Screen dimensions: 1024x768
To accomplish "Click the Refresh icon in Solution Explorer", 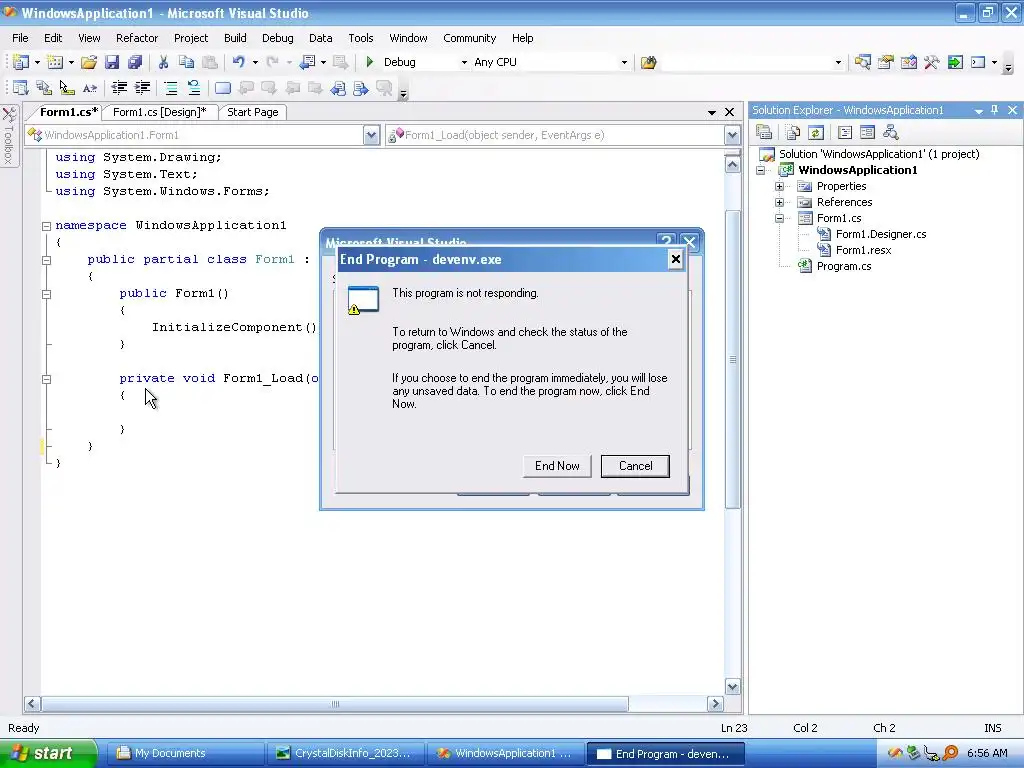I will pos(816,133).
